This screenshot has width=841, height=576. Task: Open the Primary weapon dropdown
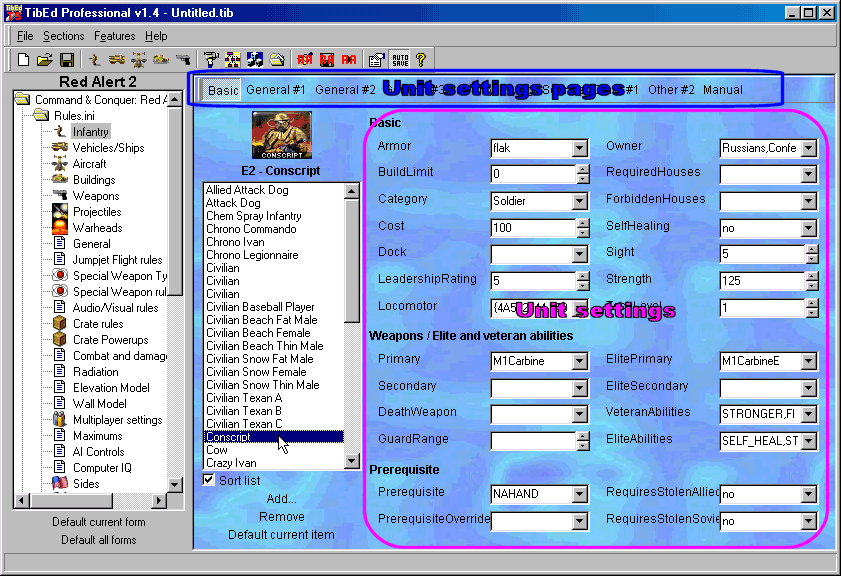coord(580,361)
